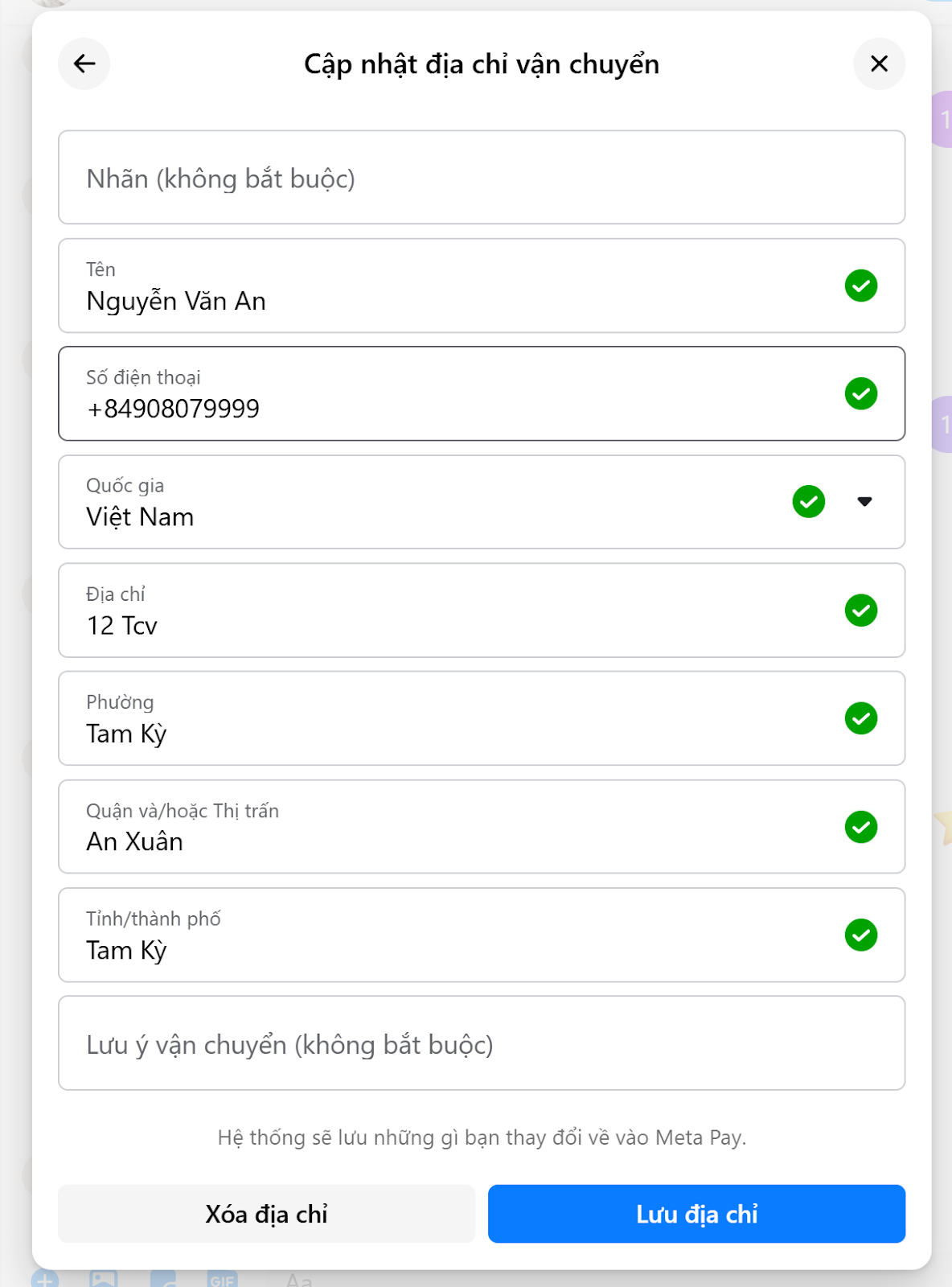Edit the Phường value Tam Kỳ
This screenshot has height=1287, width=952.
tap(482, 718)
